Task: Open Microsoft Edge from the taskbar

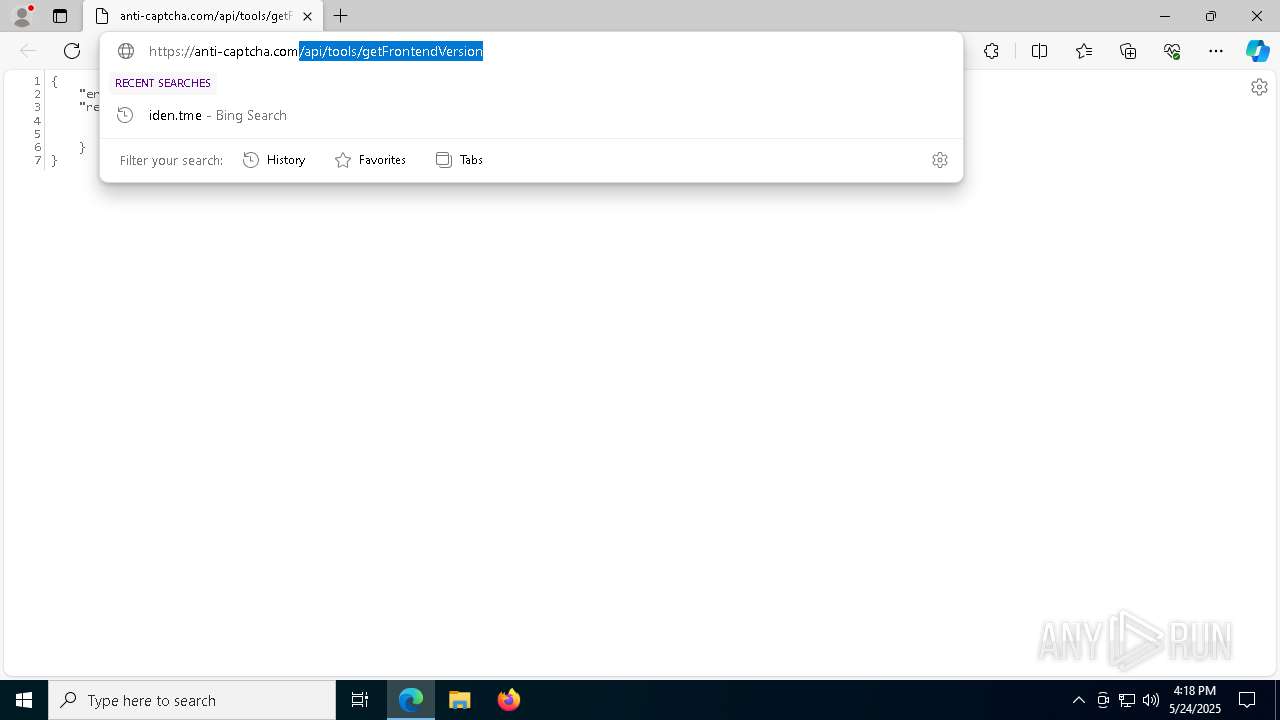Action: [411, 700]
